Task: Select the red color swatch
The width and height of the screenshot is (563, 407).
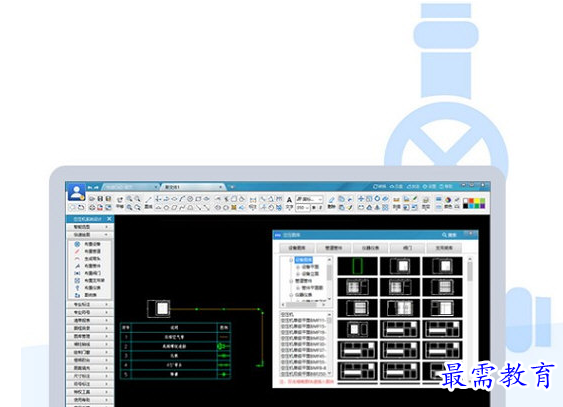Action: click(471, 201)
